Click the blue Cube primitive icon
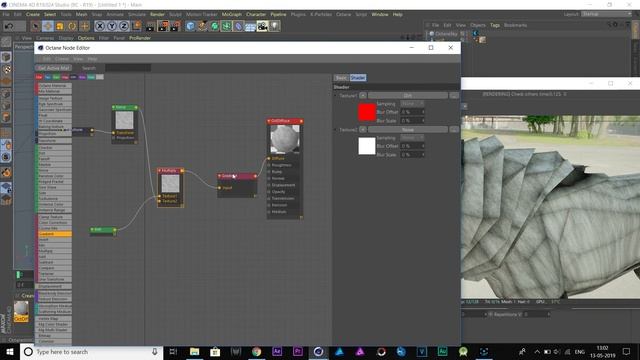The height and width of the screenshot is (360, 640). click(x=190, y=27)
